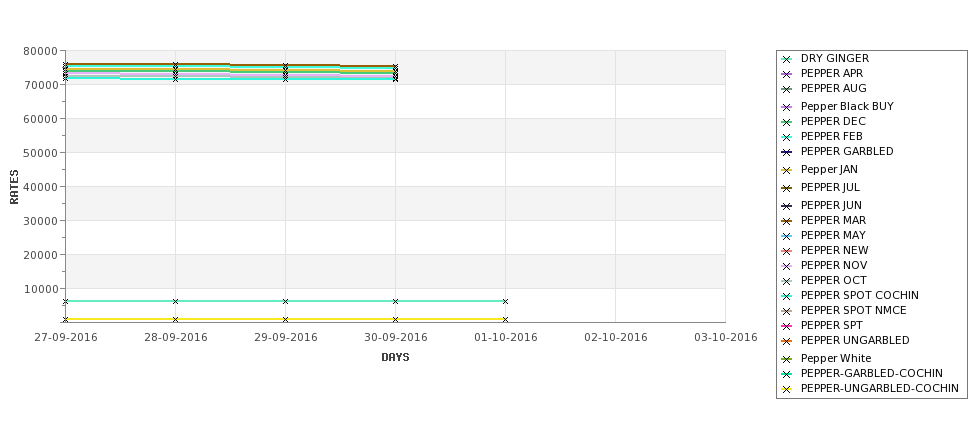Image resolution: width=975 pixels, height=429 pixels.
Task: Click the 01-10-2016 data point on green line
Action: [506, 302]
